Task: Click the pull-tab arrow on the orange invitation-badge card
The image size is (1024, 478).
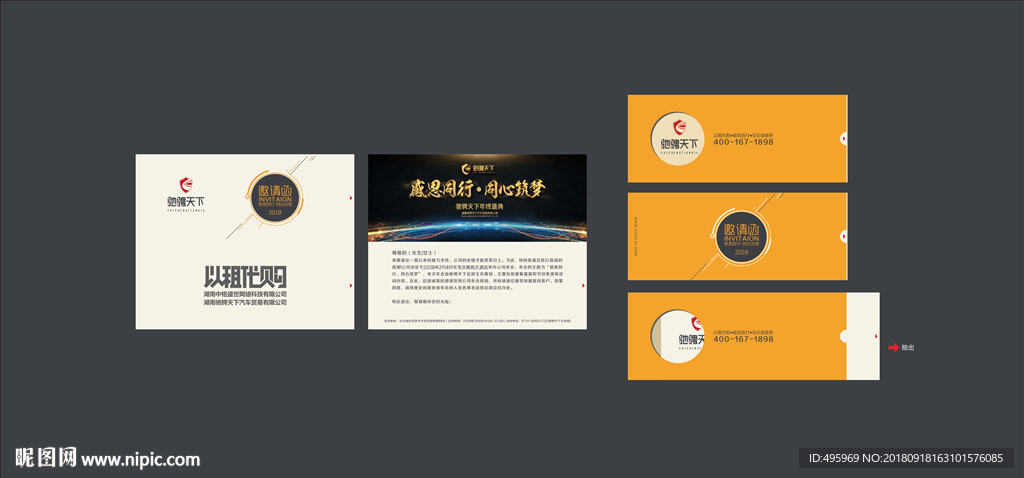Action: click(x=844, y=236)
